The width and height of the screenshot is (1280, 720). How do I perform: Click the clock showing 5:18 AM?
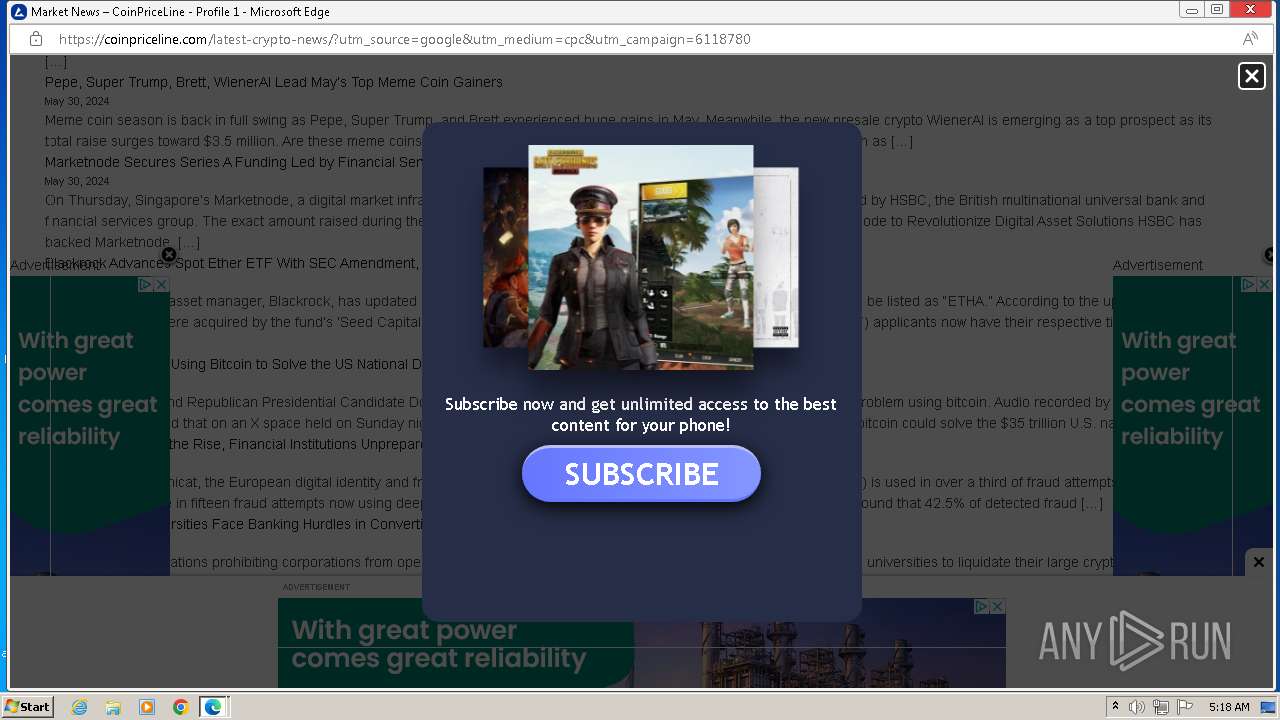(x=1229, y=707)
